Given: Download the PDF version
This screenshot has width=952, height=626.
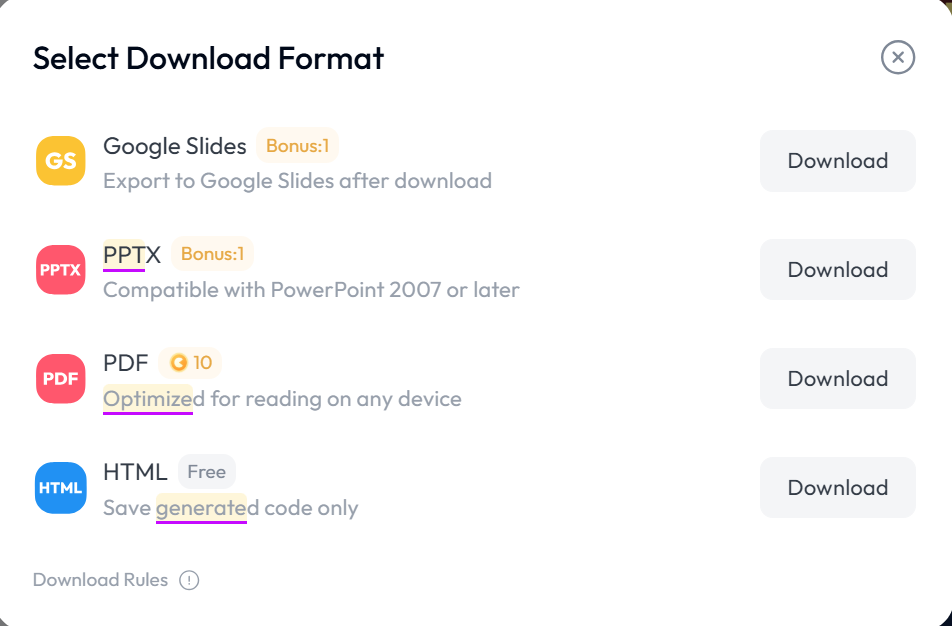Looking at the screenshot, I should click(838, 378).
